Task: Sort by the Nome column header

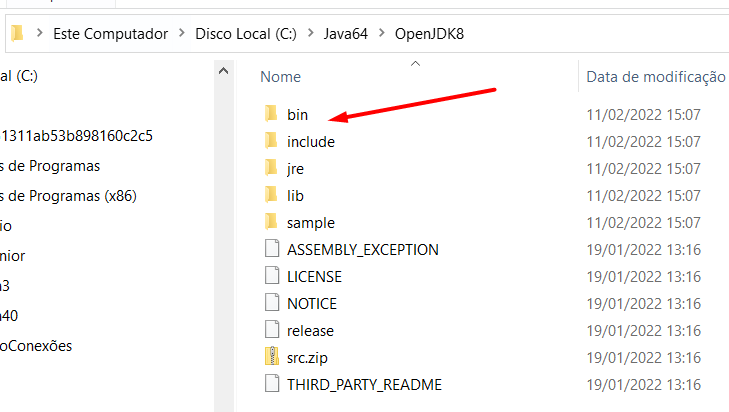Action: coord(280,77)
